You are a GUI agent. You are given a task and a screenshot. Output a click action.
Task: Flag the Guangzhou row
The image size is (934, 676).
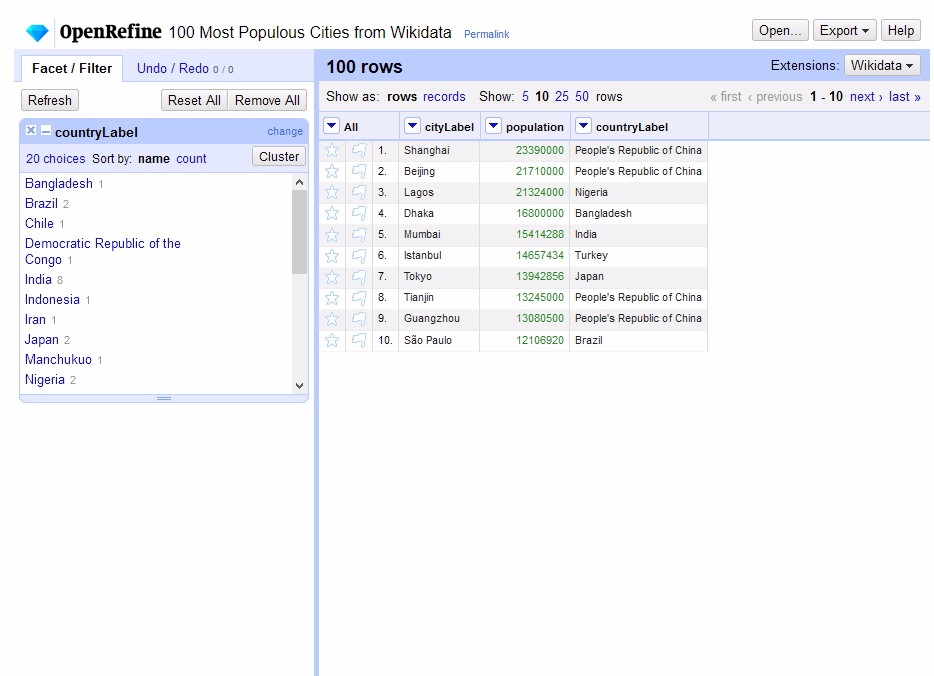[359, 319]
